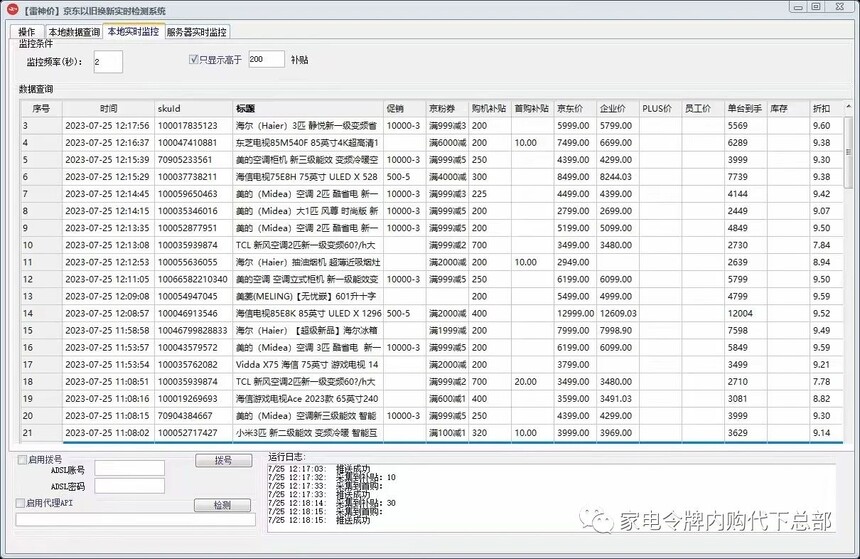
Task: Toggle the 只显示高于 checkbox
Action: 193,59
